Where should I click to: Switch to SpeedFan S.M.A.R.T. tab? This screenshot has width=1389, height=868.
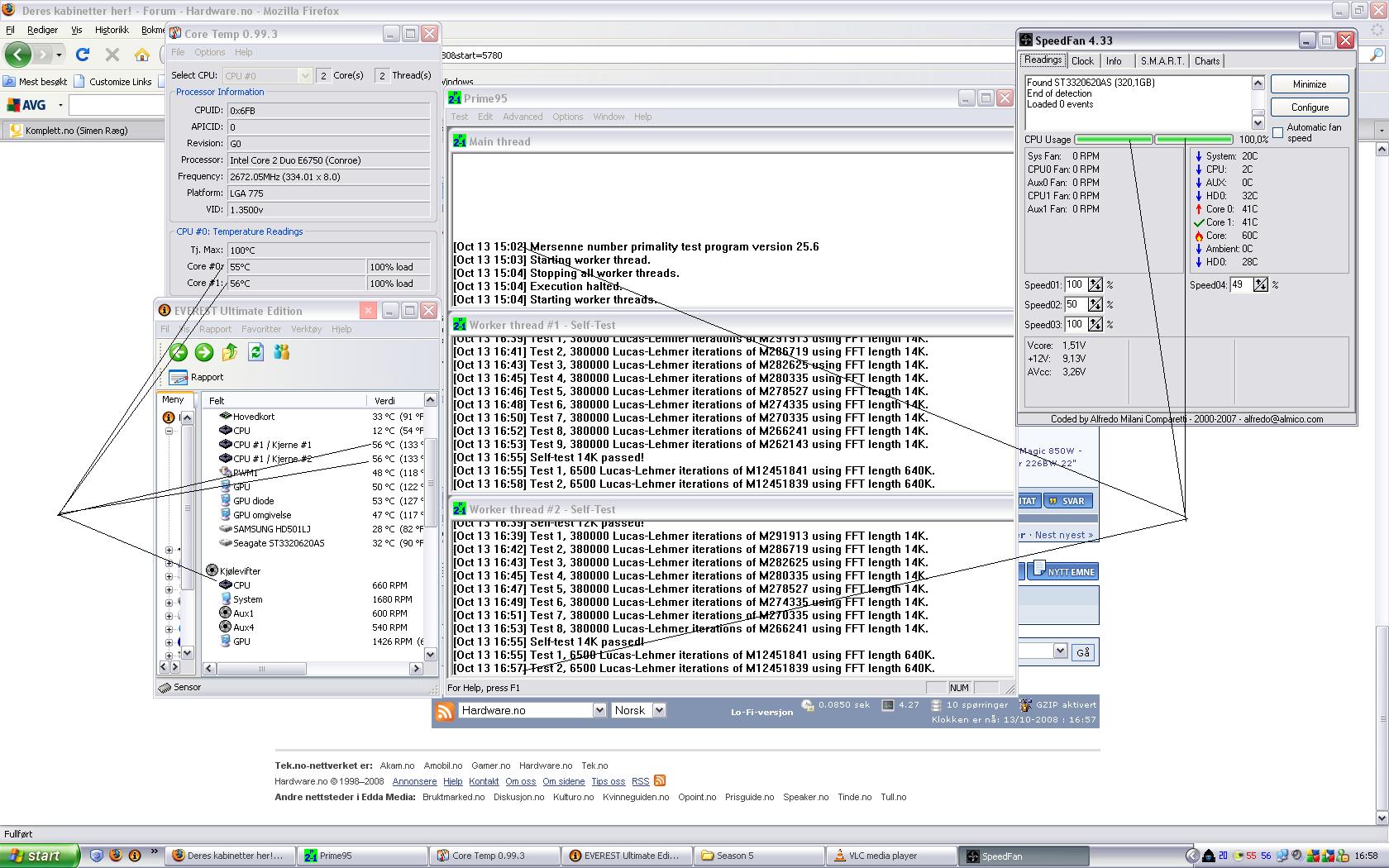pyautogui.click(x=1162, y=61)
